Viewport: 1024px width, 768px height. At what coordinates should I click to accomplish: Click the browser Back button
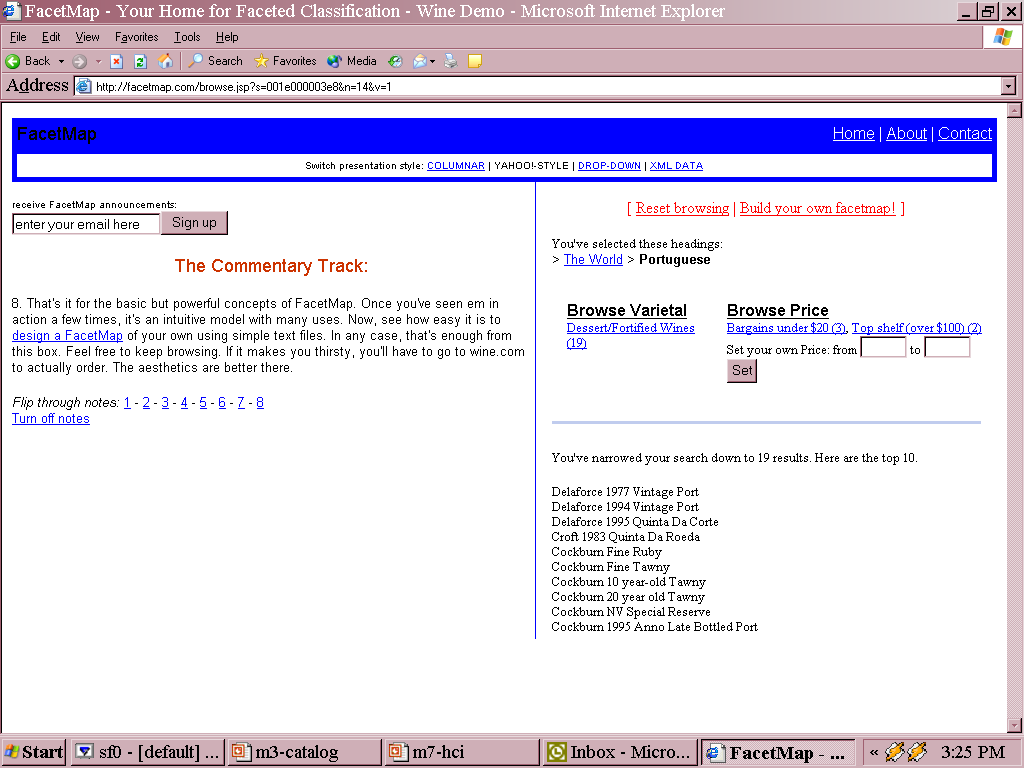point(28,61)
